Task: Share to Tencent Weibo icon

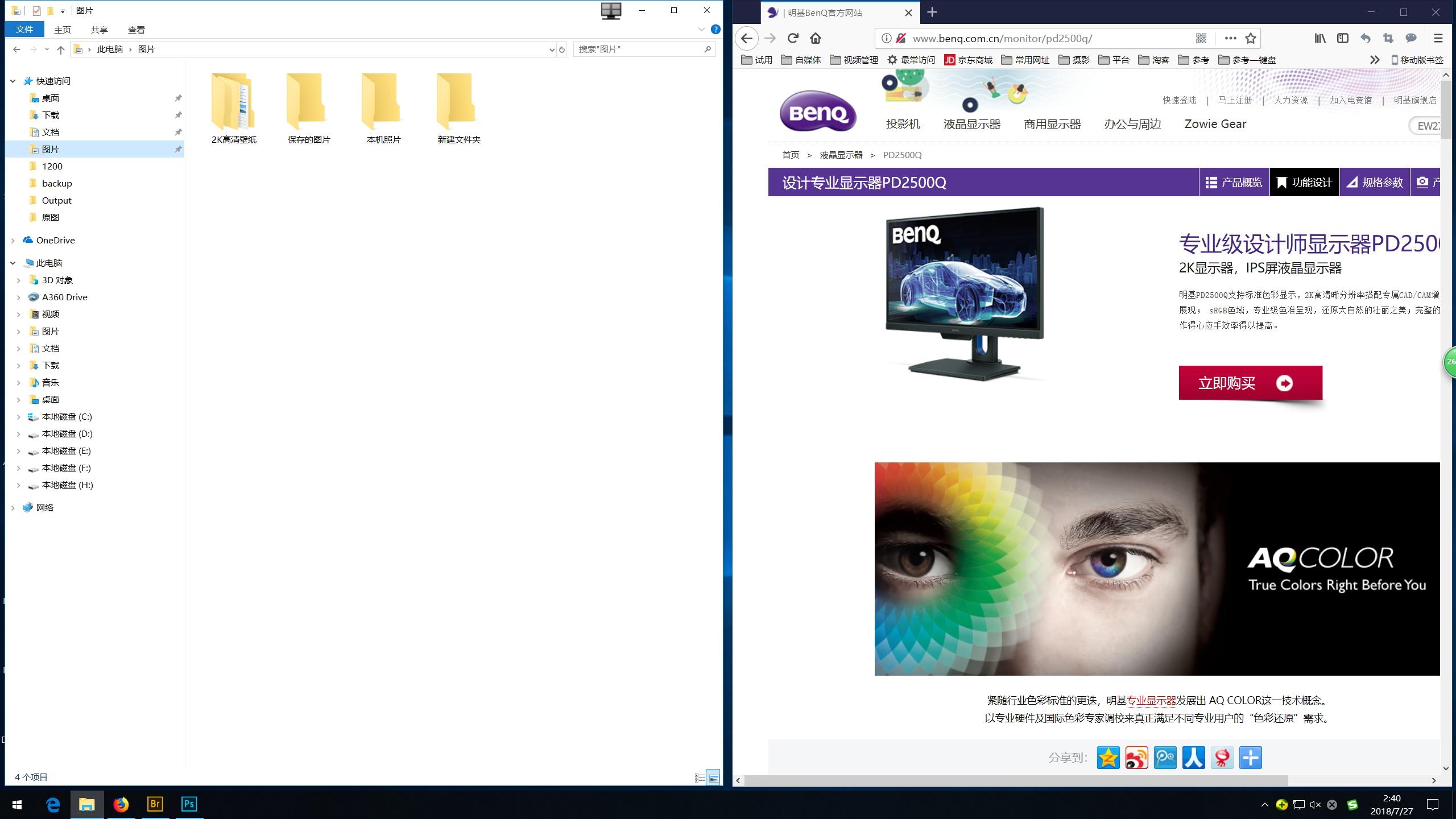Action: tap(1165, 758)
